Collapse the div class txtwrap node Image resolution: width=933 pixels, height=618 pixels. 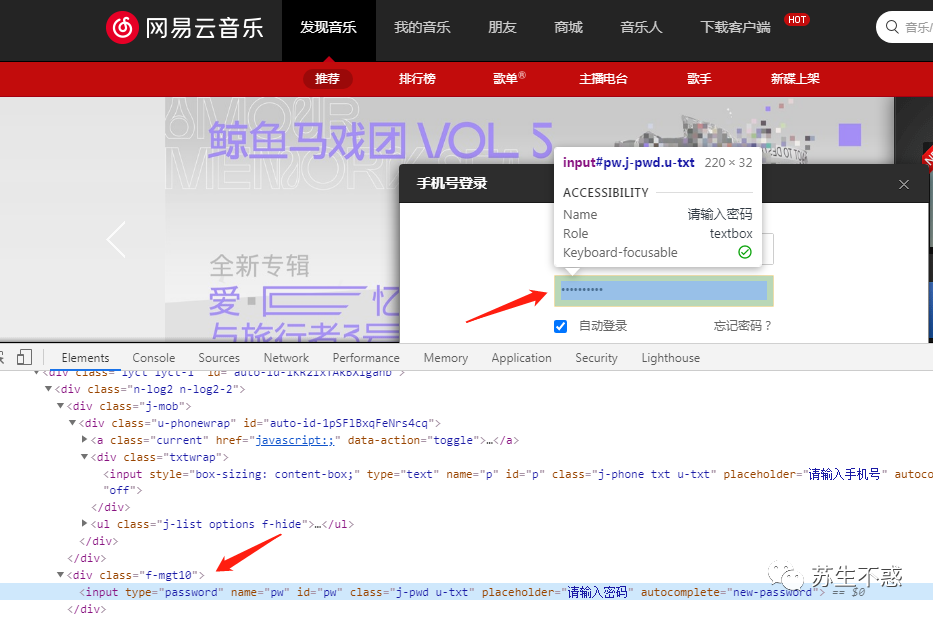point(84,456)
